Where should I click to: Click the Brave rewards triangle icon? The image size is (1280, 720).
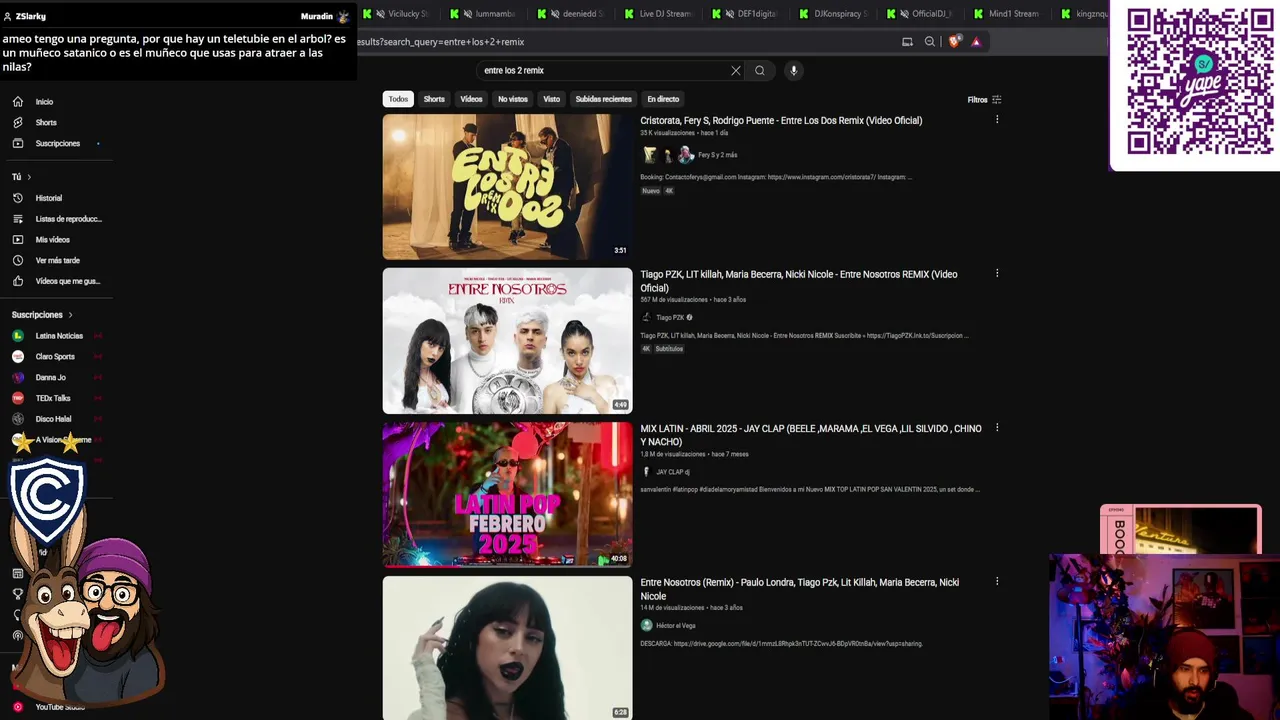pos(976,41)
